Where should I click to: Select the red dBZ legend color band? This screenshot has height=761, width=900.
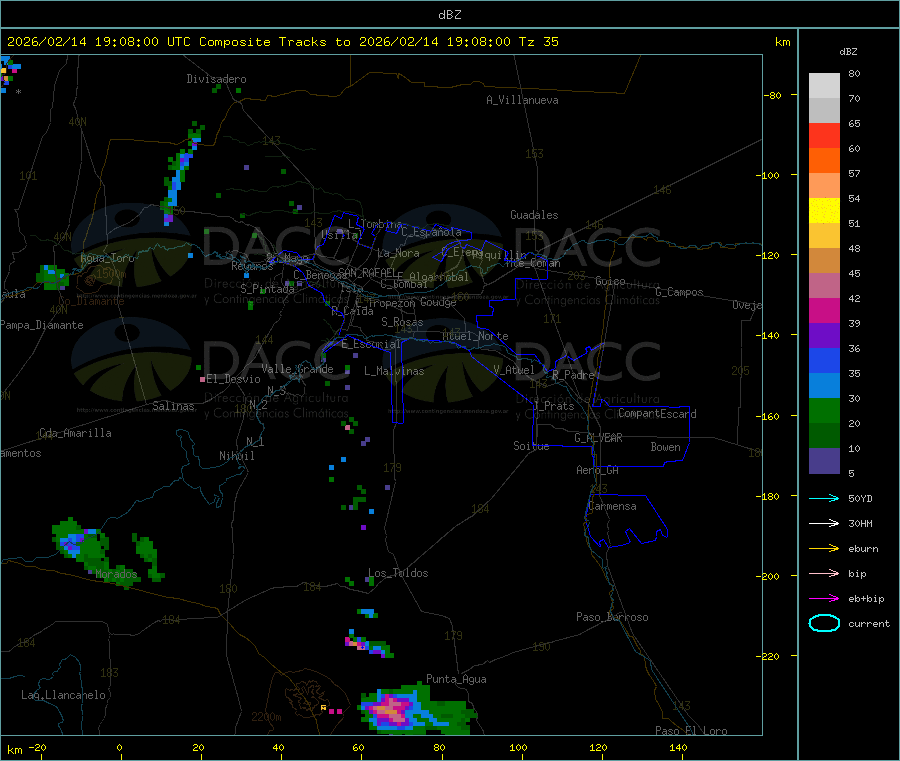[x=824, y=135]
